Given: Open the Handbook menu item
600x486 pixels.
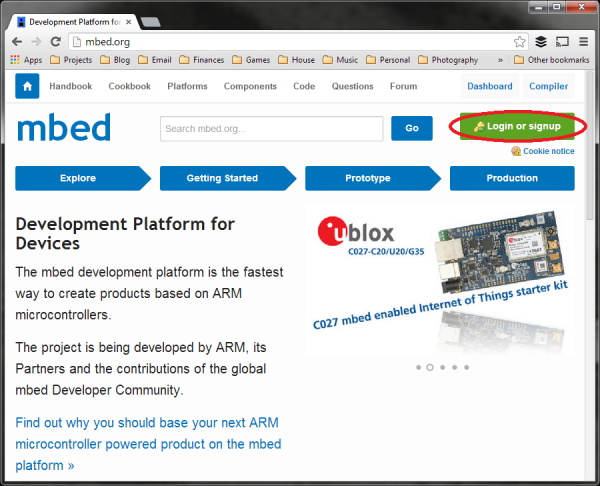Looking at the screenshot, I should tap(70, 87).
